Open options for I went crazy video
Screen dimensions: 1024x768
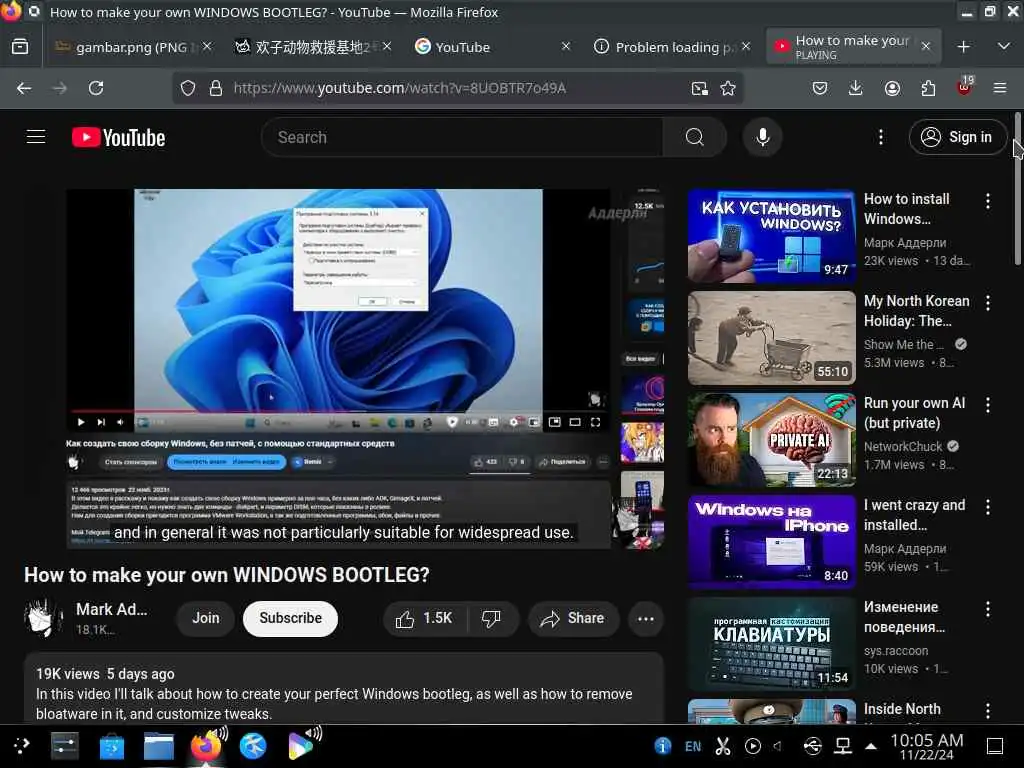coord(988,507)
